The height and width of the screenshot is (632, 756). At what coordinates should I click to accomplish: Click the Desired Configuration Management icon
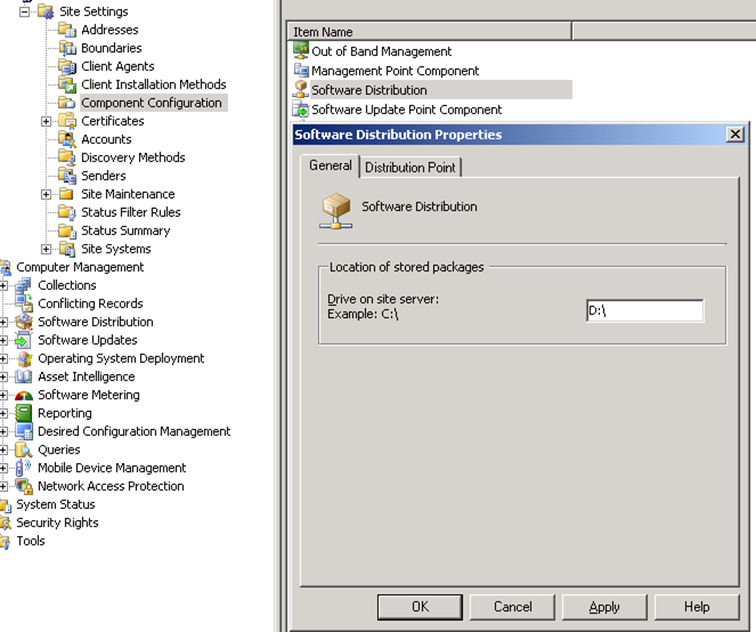click(24, 431)
